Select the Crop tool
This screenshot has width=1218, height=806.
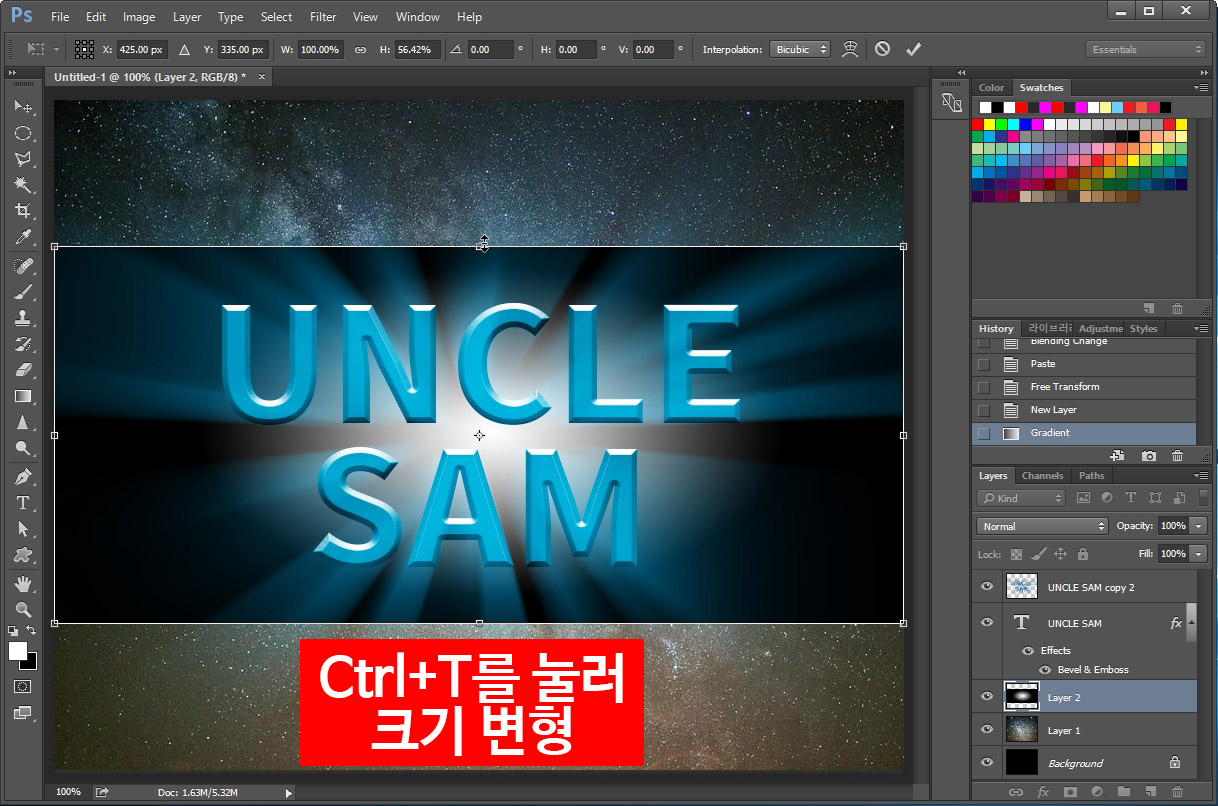[24, 211]
